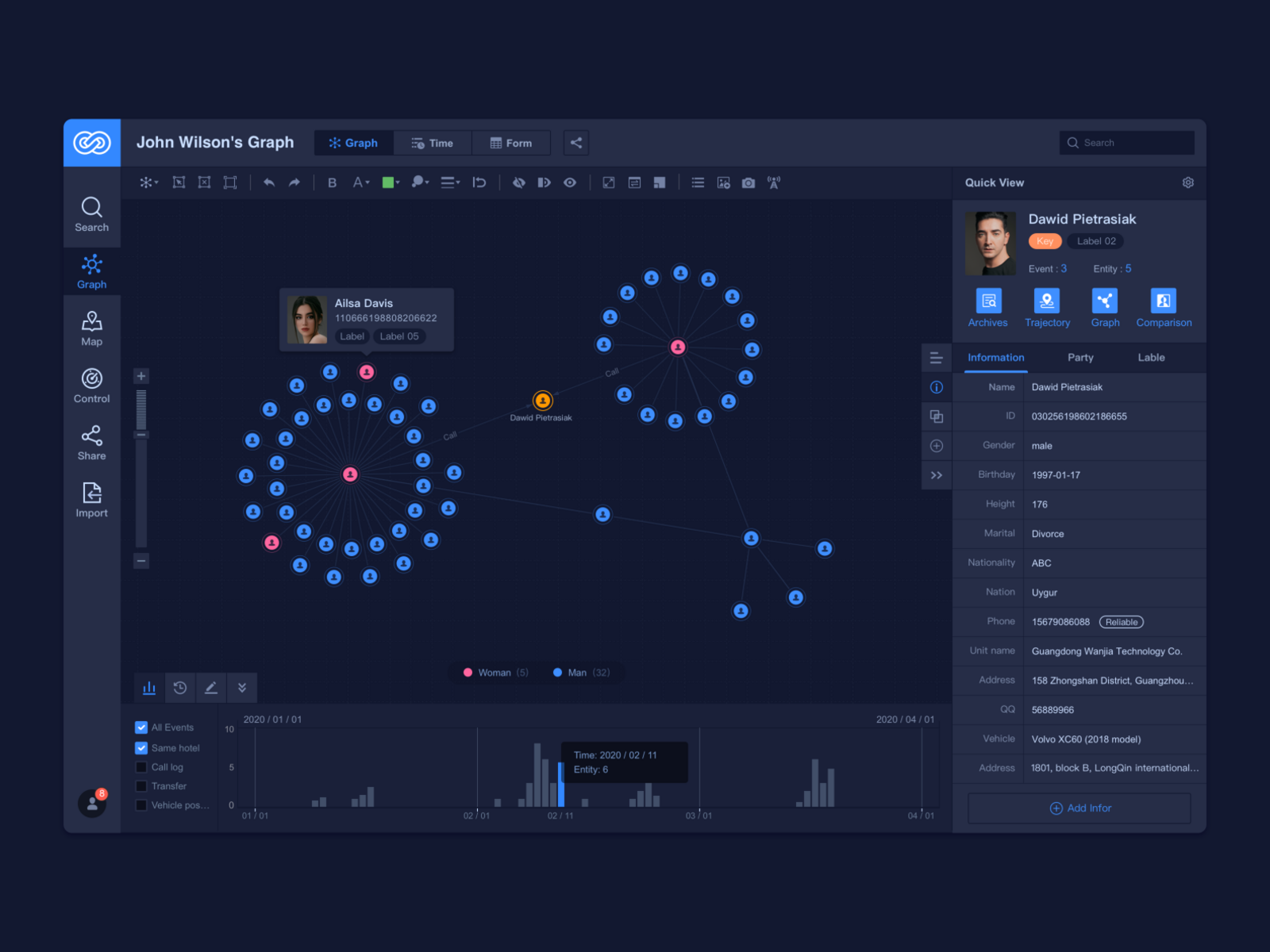Click the expand to fullscreen icon

(609, 182)
